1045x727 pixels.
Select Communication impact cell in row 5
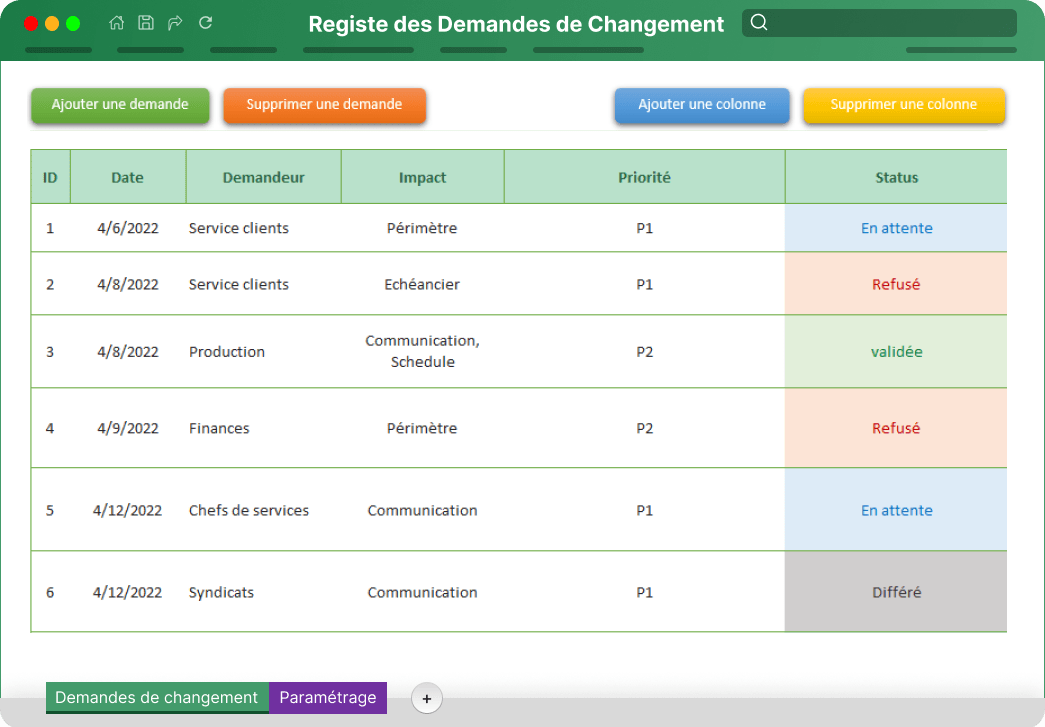pyautogui.click(x=423, y=510)
